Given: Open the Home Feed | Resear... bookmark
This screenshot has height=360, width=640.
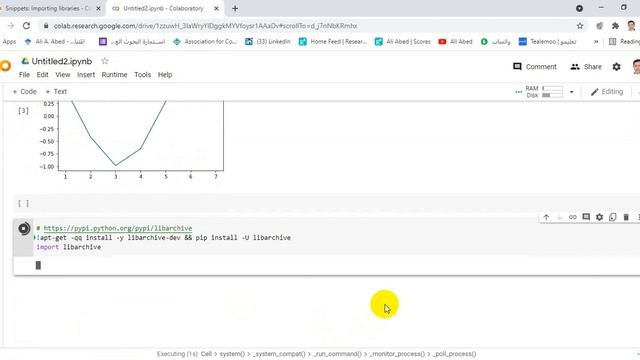Looking at the screenshot, I should 333,42.
